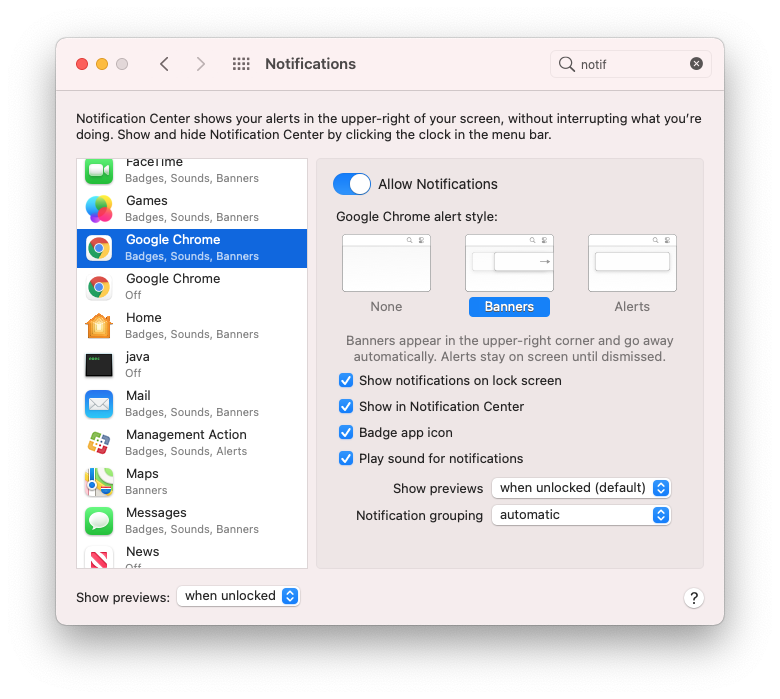Image resolution: width=780 pixels, height=699 pixels.
Task: Close the window with the red button
Action: [82, 64]
